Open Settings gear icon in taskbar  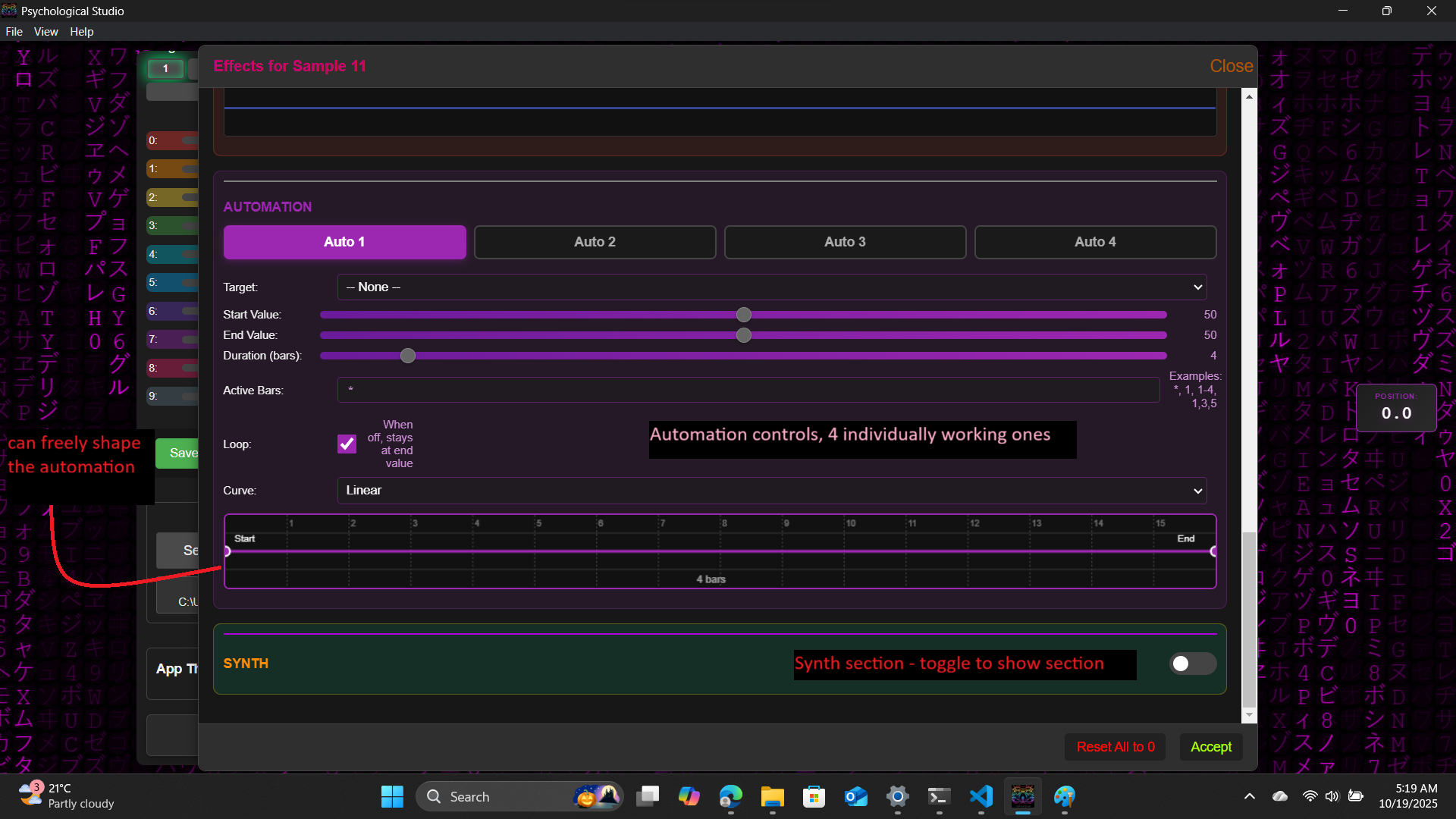(897, 796)
